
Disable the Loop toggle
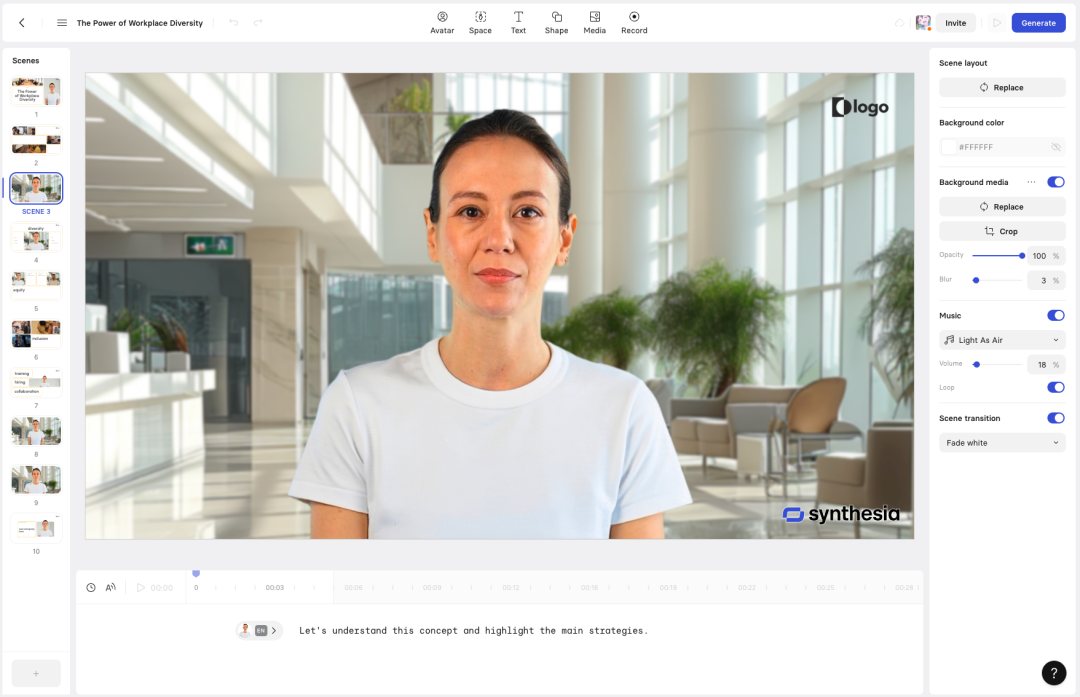(1055, 387)
